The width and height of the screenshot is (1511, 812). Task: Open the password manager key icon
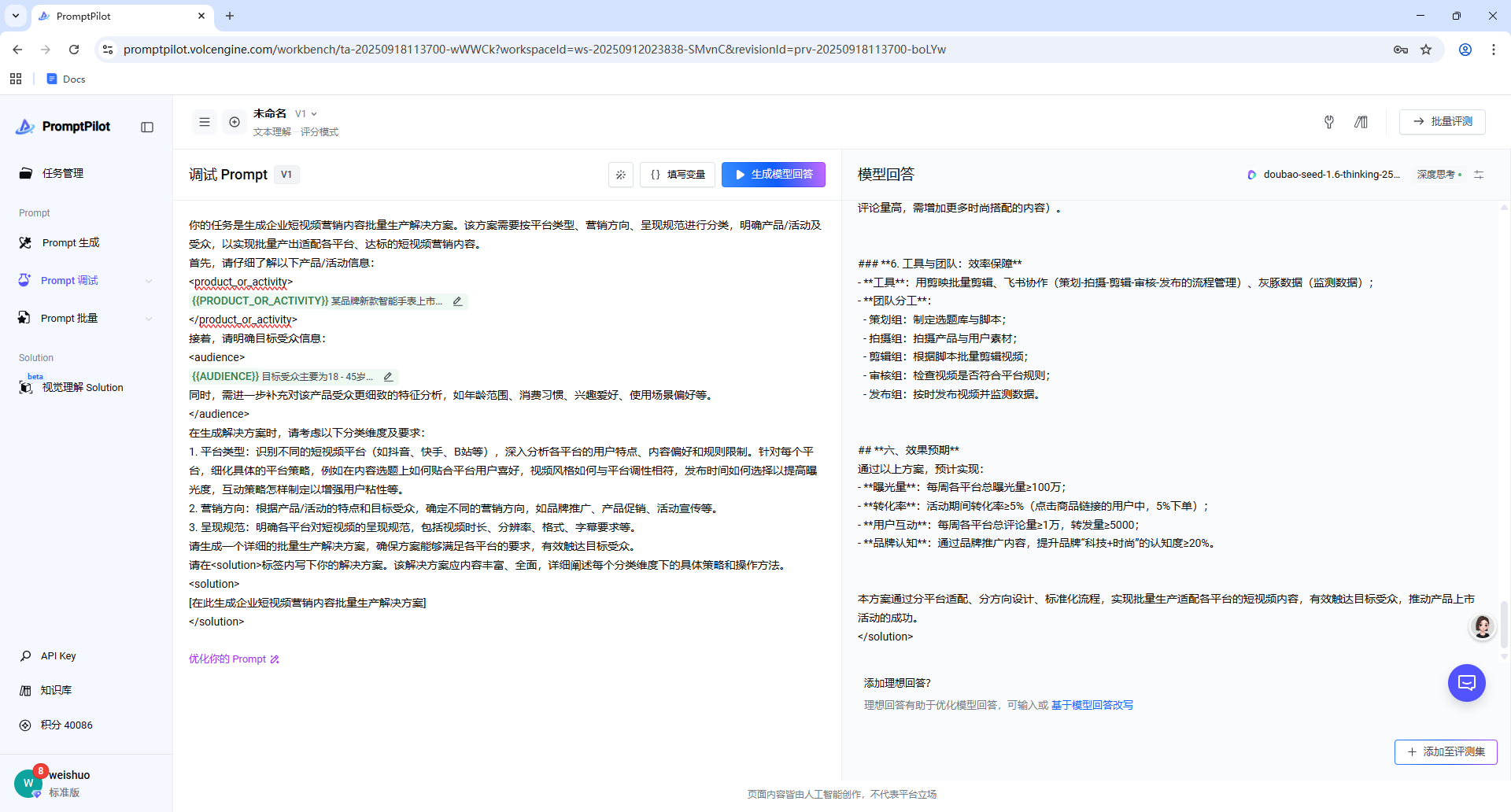(1401, 50)
